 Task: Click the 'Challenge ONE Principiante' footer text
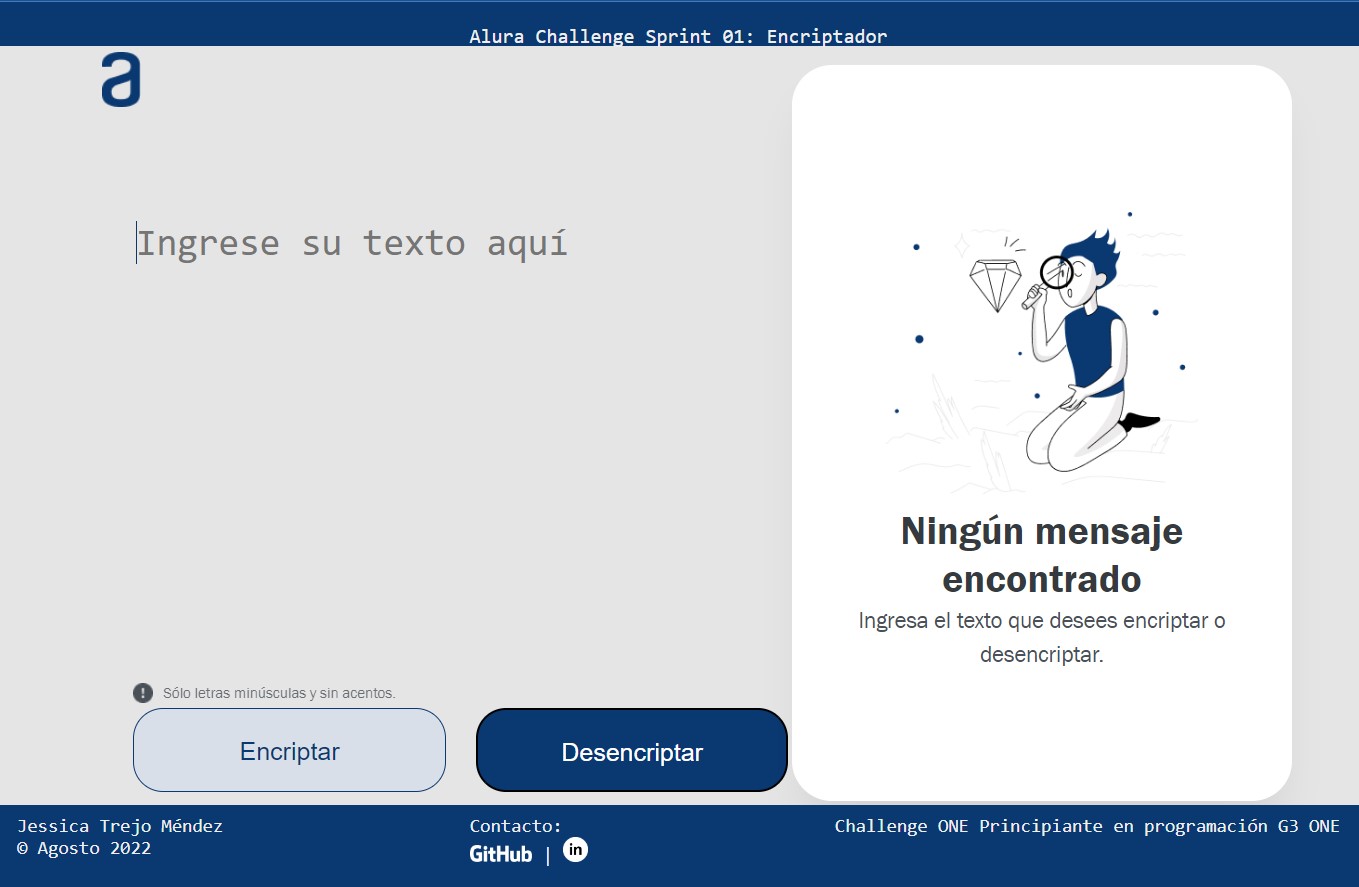(x=1086, y=826)
